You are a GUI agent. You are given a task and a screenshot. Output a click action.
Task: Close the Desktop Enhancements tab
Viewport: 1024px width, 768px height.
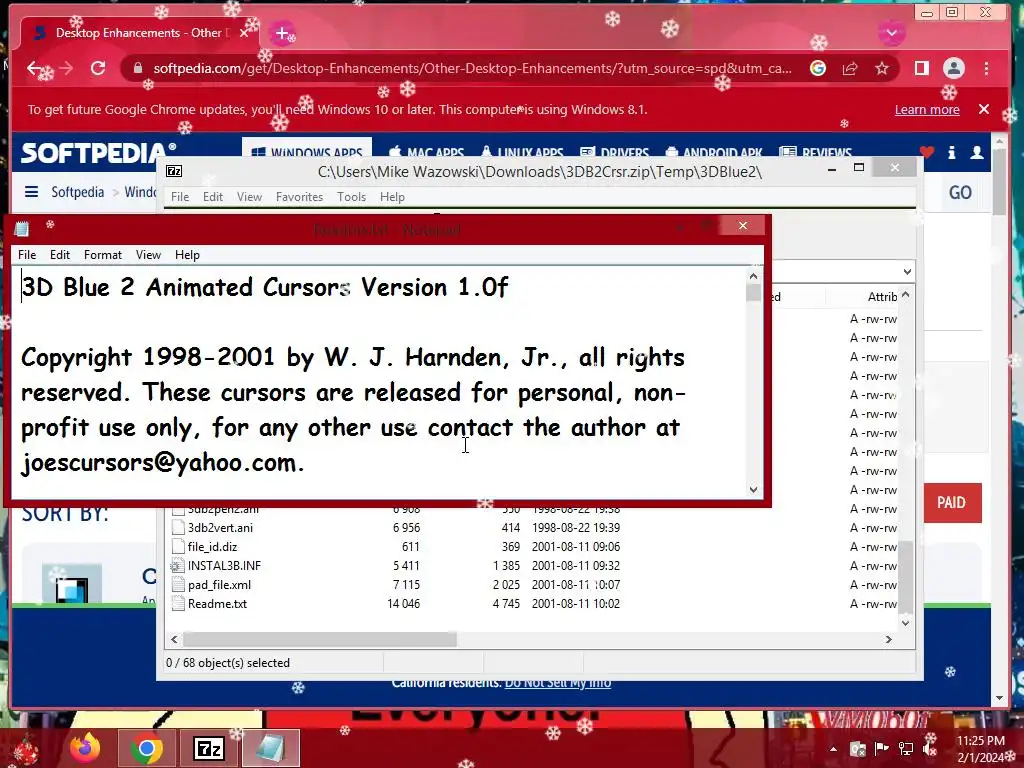[244, 33]
